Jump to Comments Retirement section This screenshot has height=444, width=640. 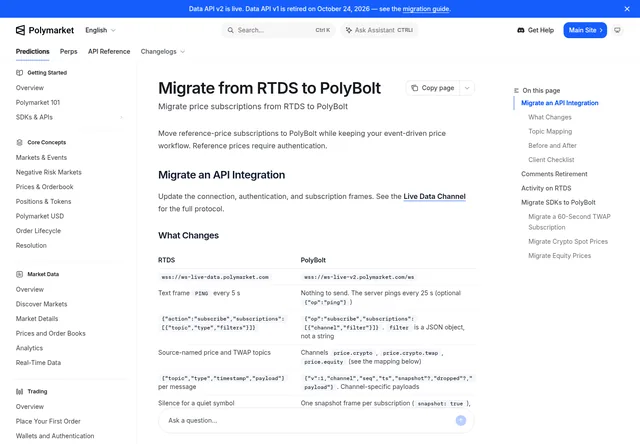pos(554,174)
